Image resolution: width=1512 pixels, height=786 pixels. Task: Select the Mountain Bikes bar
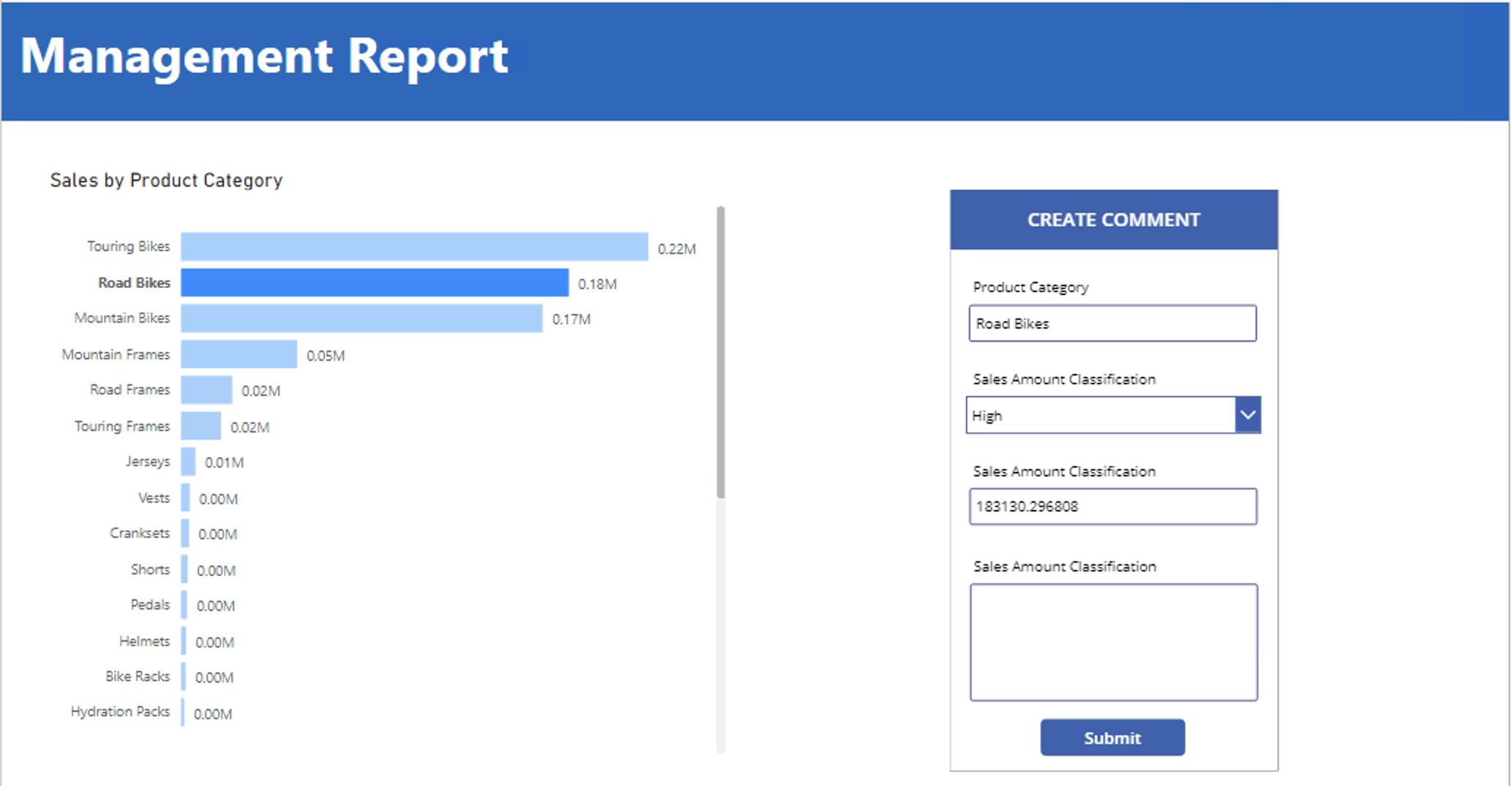click(x=362, y=318)
